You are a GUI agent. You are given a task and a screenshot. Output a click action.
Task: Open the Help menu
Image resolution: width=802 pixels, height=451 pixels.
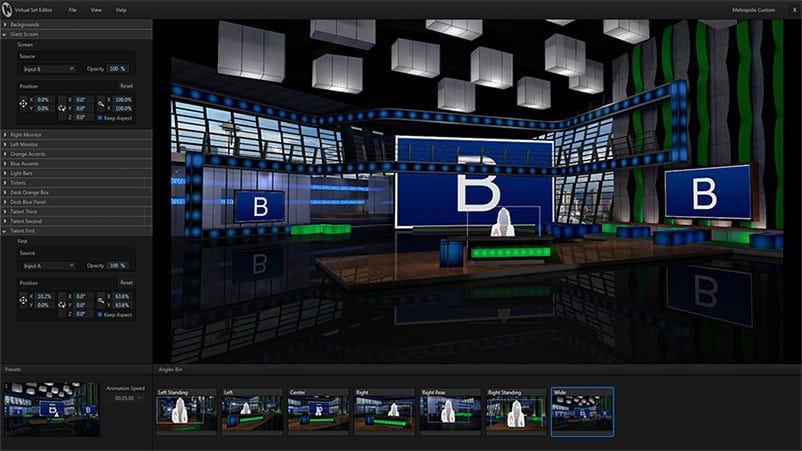(x=121, y=10)
